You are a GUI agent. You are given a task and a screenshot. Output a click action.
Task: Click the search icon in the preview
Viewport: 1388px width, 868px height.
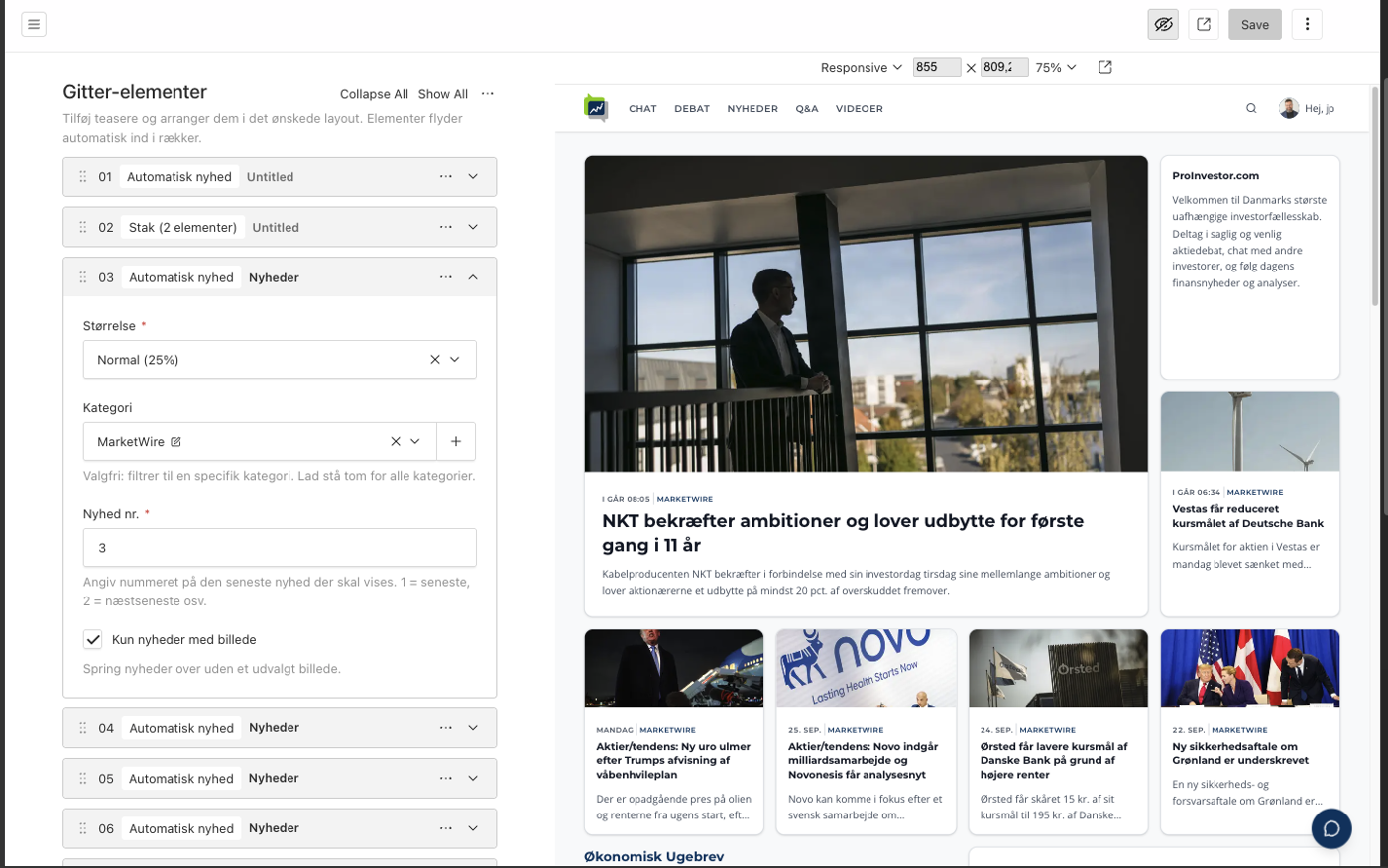tap(1251, 109)
